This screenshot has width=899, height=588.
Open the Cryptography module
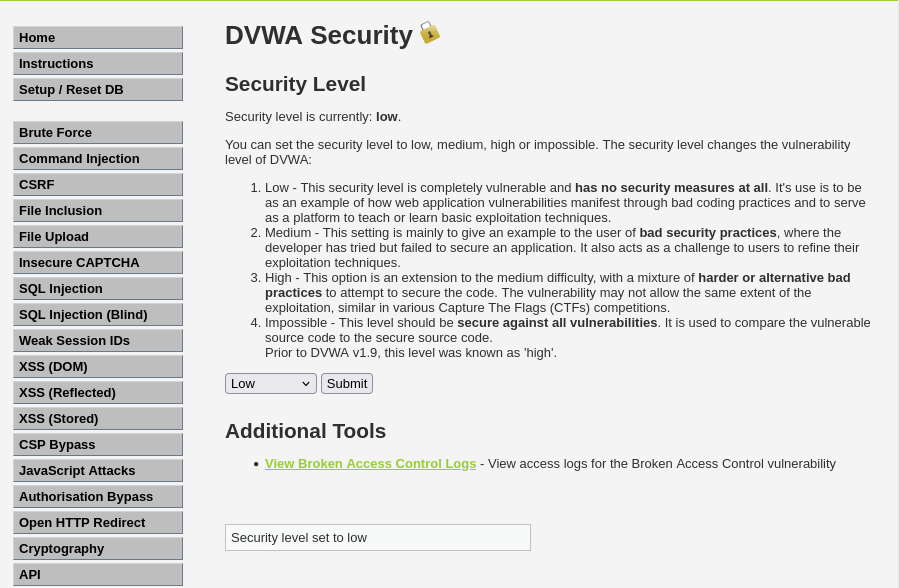tap(98, 548)
